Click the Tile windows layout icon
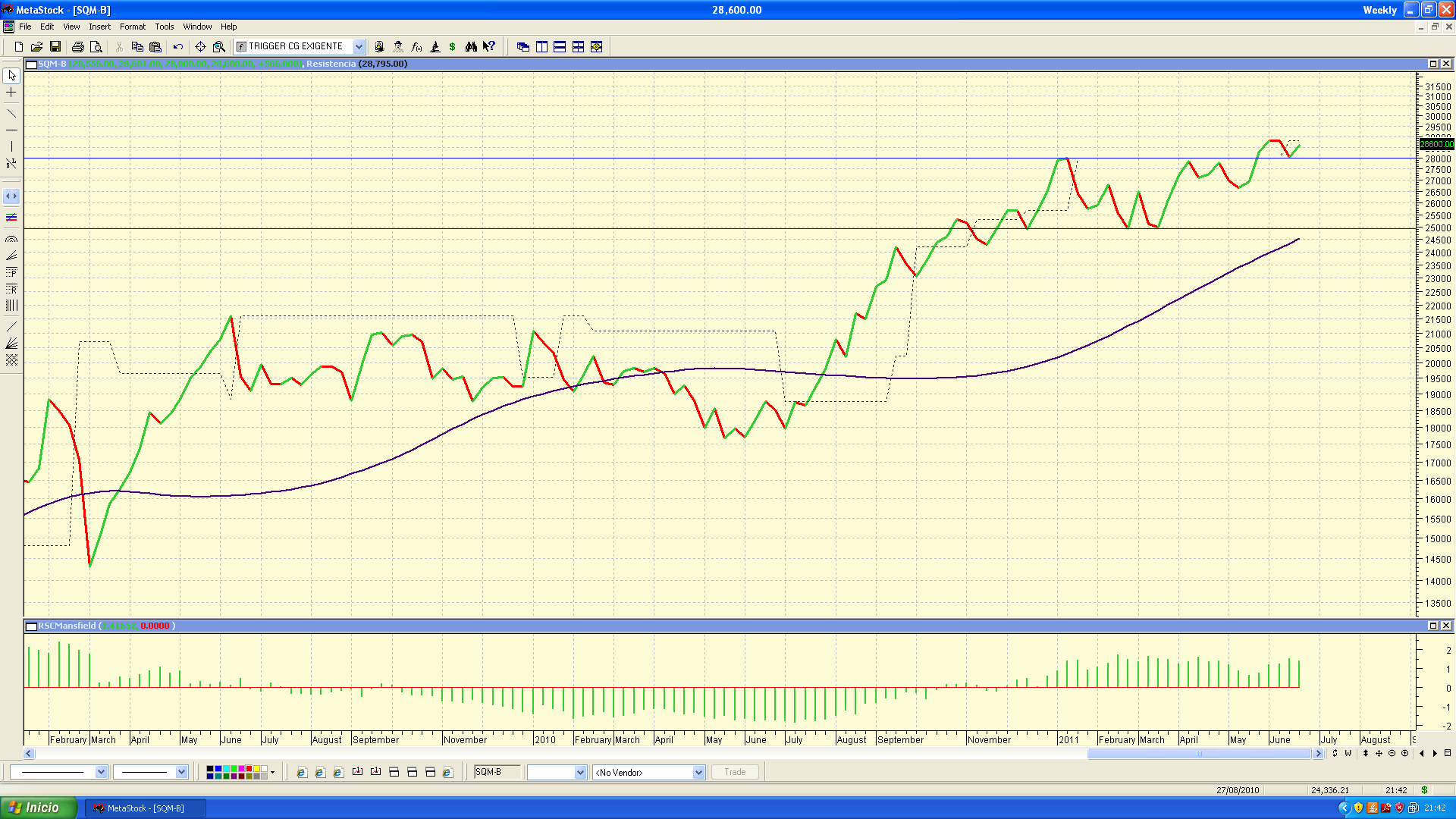 (x=578, y=47)
